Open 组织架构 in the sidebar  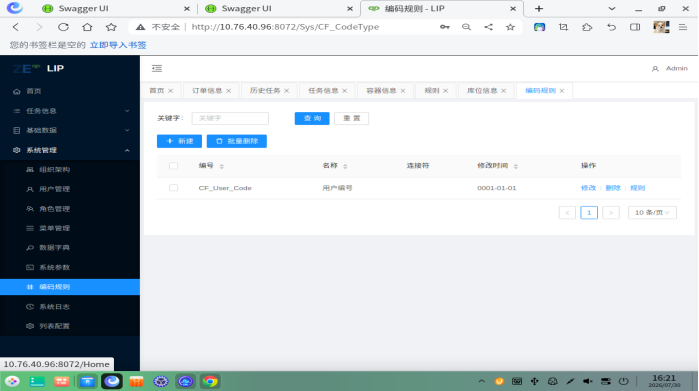pos(70,169)
